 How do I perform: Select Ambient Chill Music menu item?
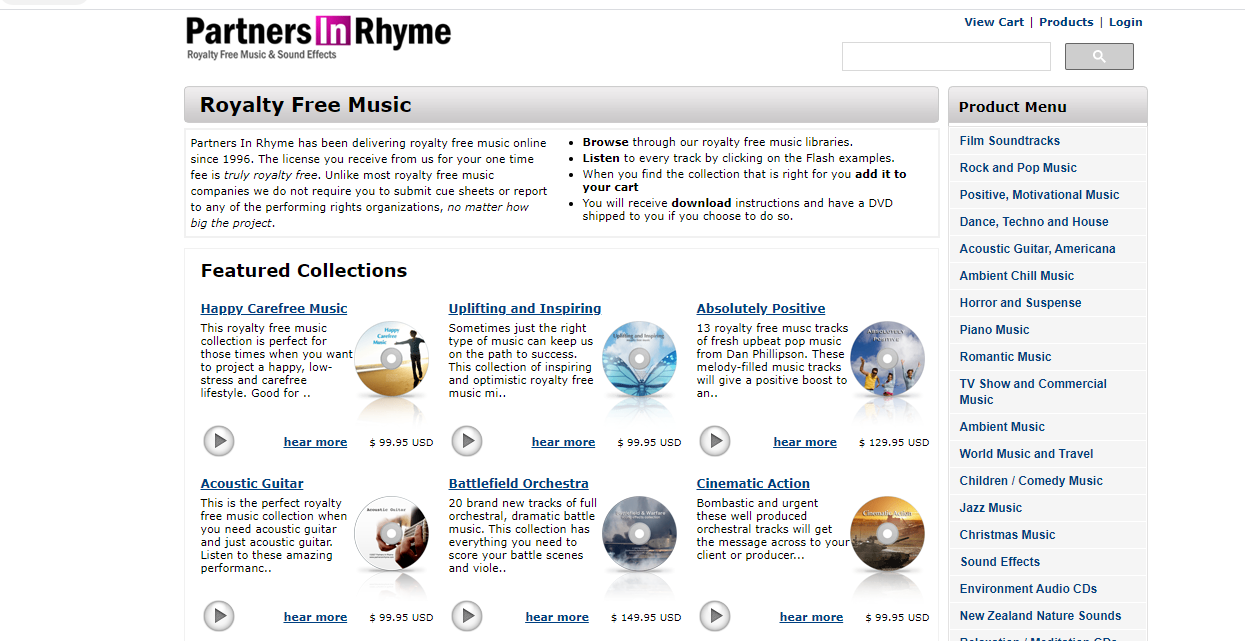tap(1047, 276)
